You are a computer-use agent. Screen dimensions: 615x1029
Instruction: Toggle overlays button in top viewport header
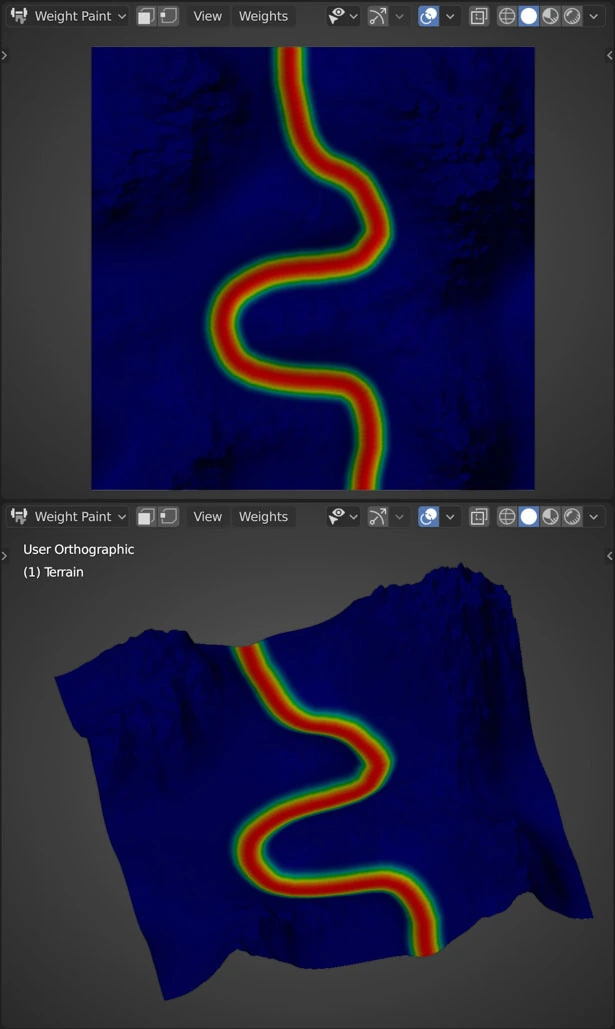(x=429, y=16)
